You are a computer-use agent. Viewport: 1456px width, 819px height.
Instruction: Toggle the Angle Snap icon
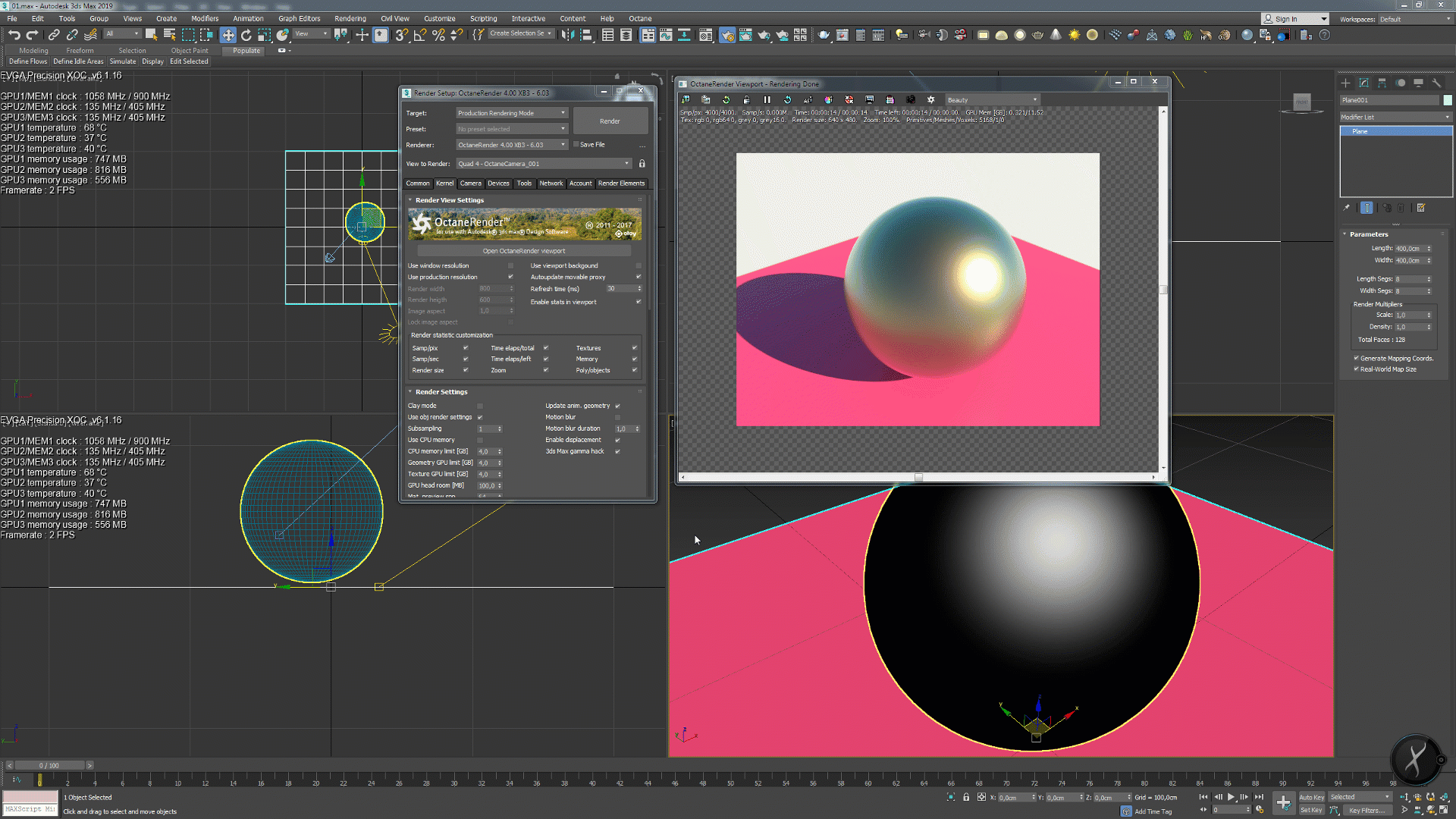coord(419,35)
